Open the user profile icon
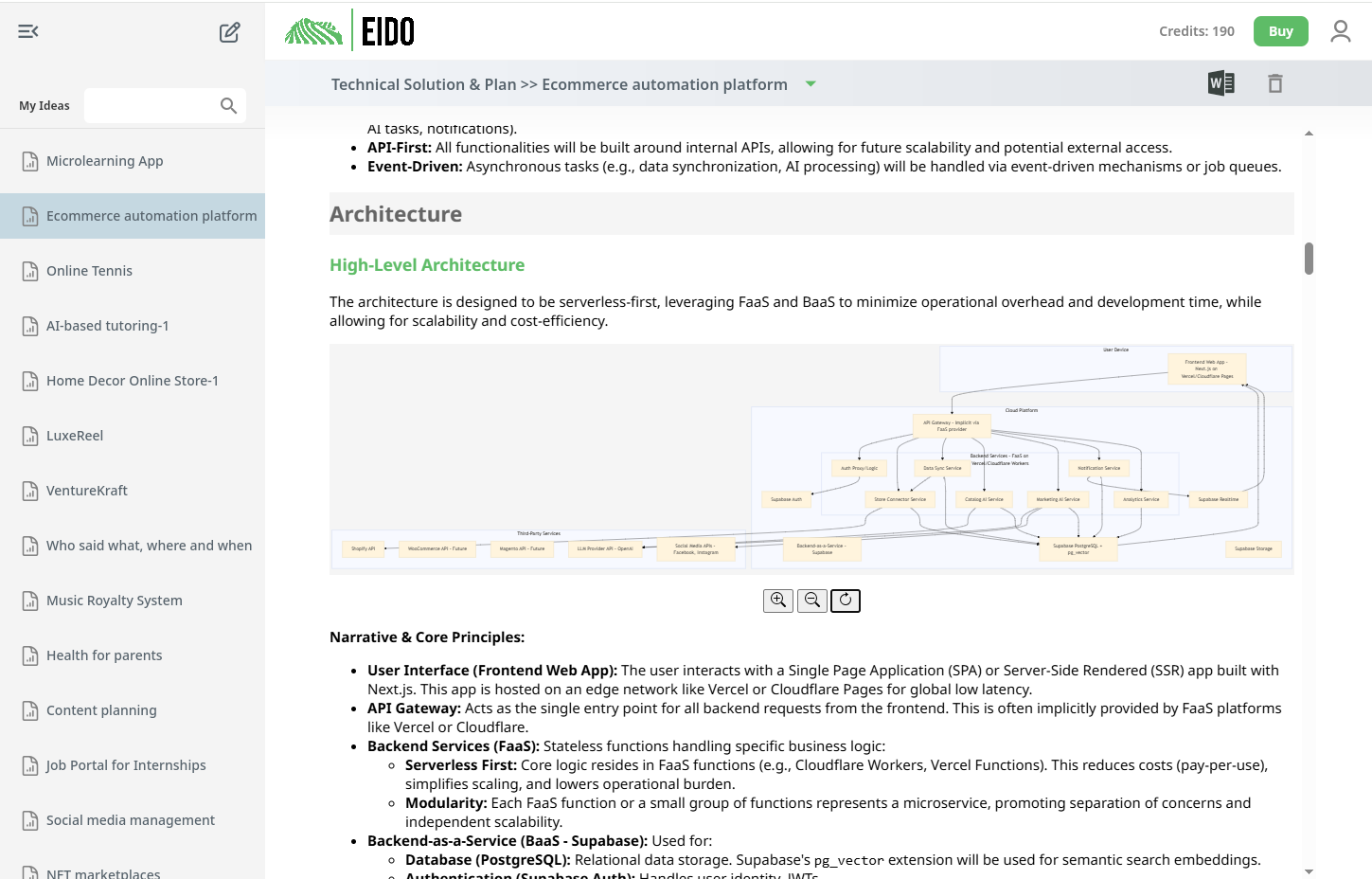This screenshot has width=1372, height=879. [1340, 30]
